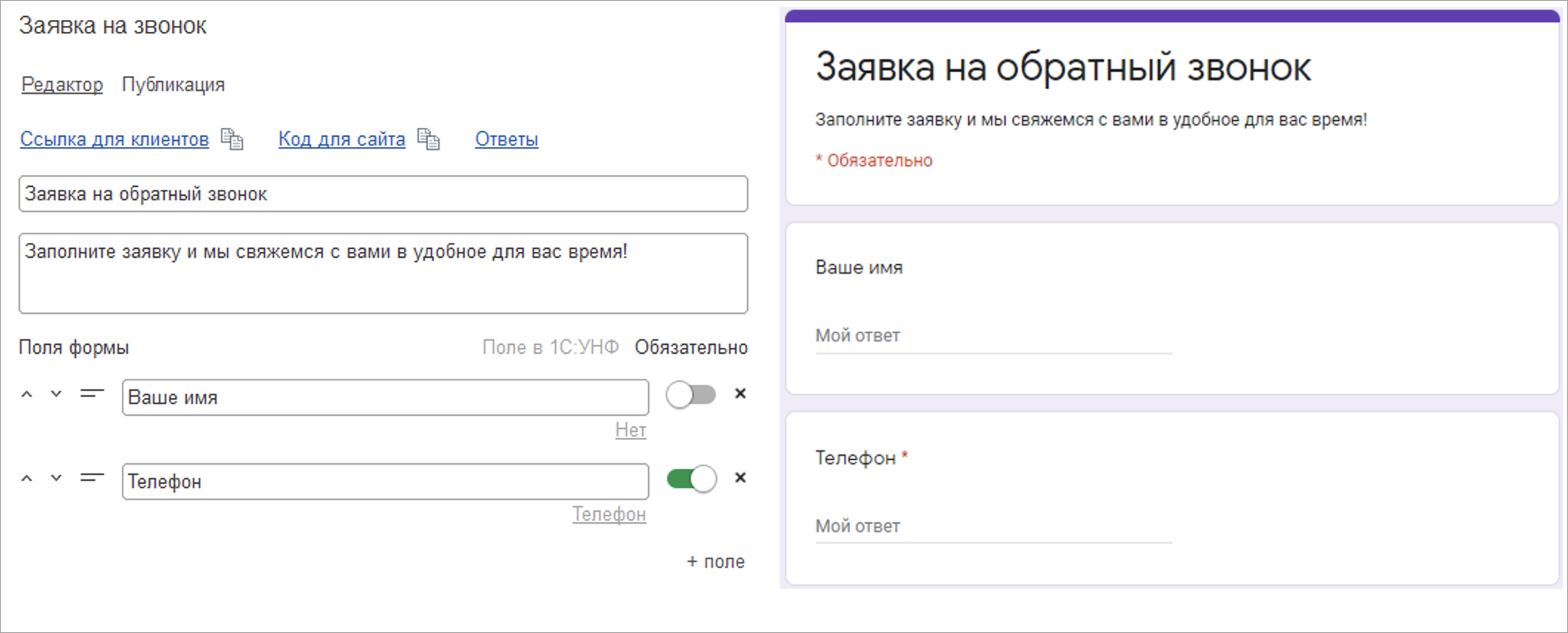This screenshot has height=633, width=1568.
Task: Edit the form title input field
Action: tap(384, 194)
